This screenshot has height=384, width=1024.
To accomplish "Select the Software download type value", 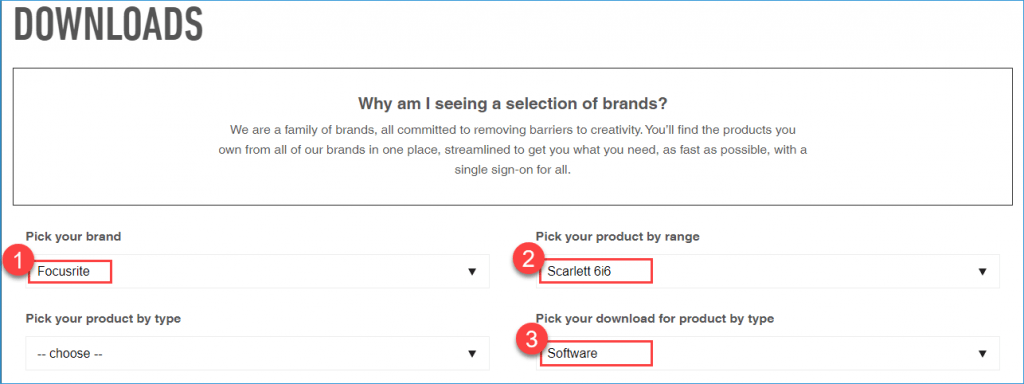I will tap(572, 353).
